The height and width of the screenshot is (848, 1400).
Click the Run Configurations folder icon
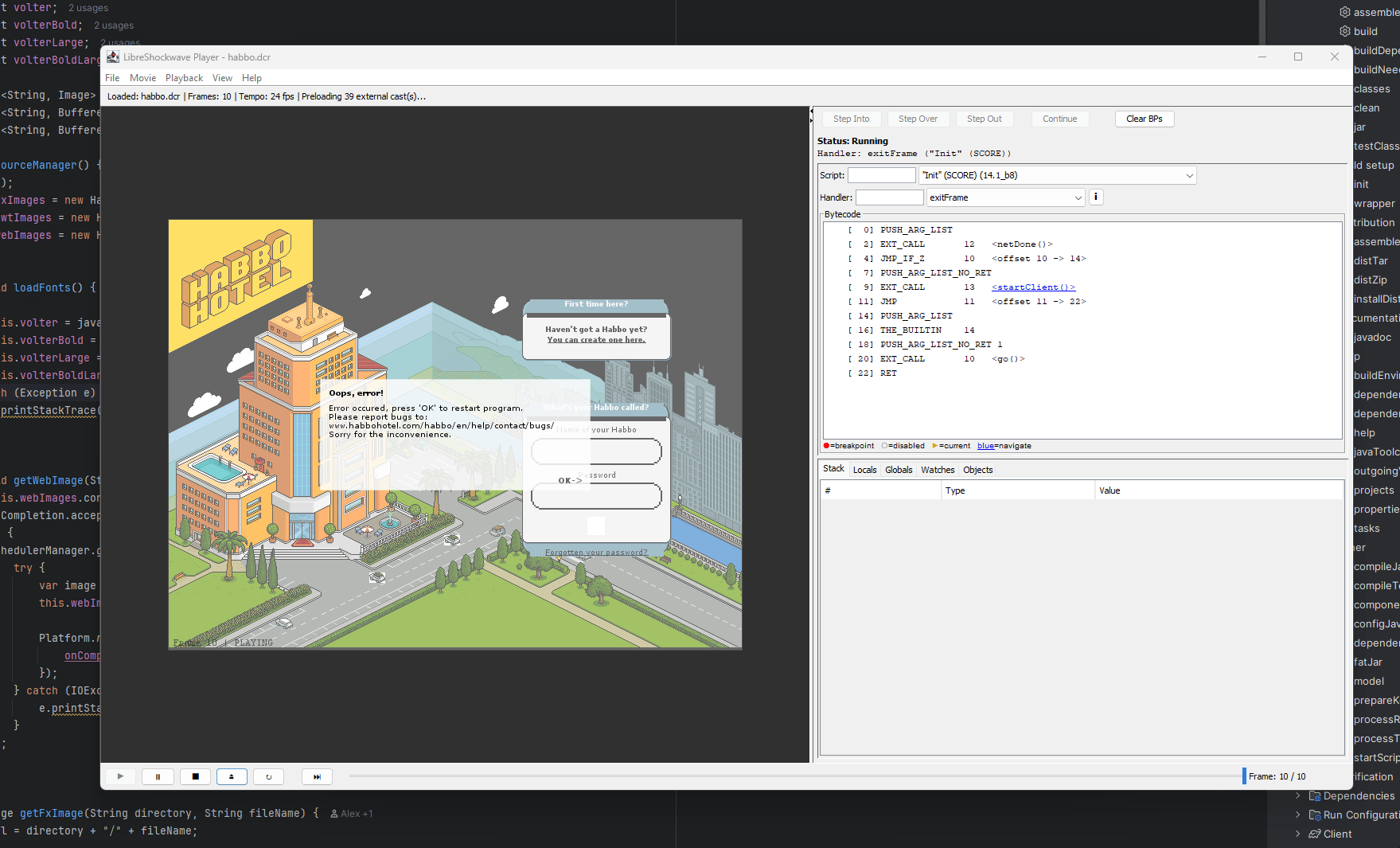pyautogui.click(x=1315, y=815)
